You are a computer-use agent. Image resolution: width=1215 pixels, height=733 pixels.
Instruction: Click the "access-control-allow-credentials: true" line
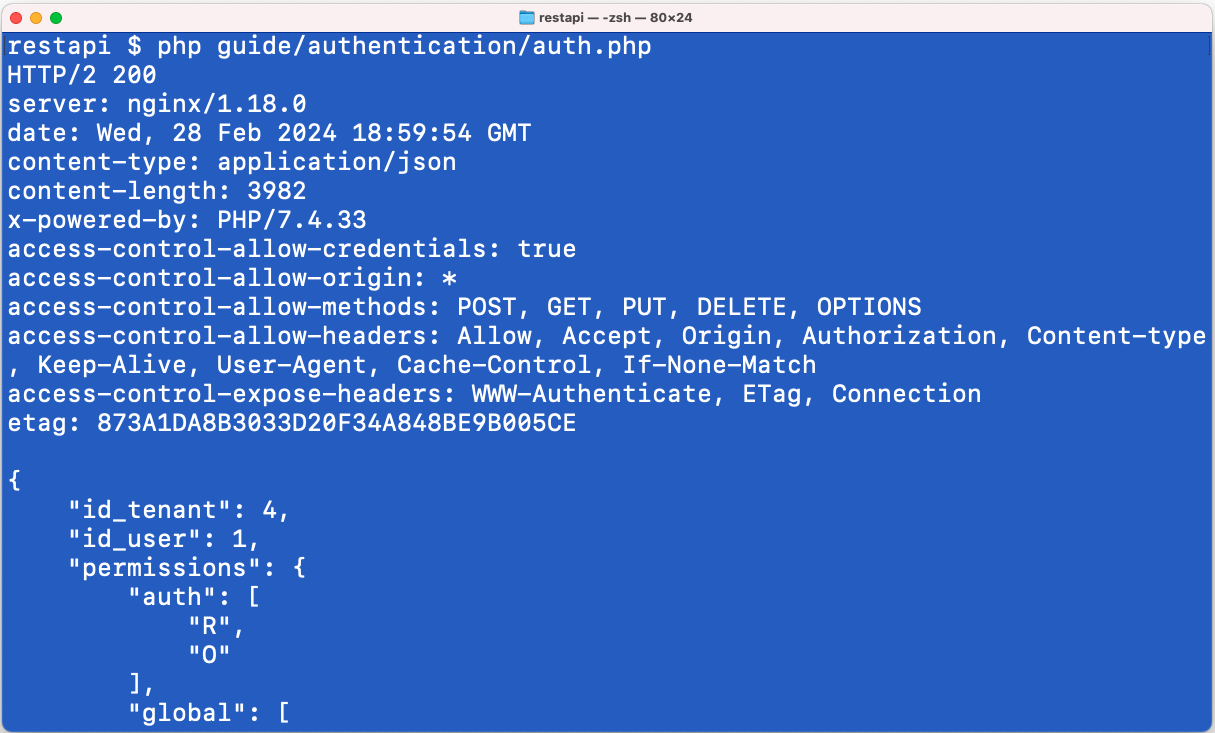[291, 249]
